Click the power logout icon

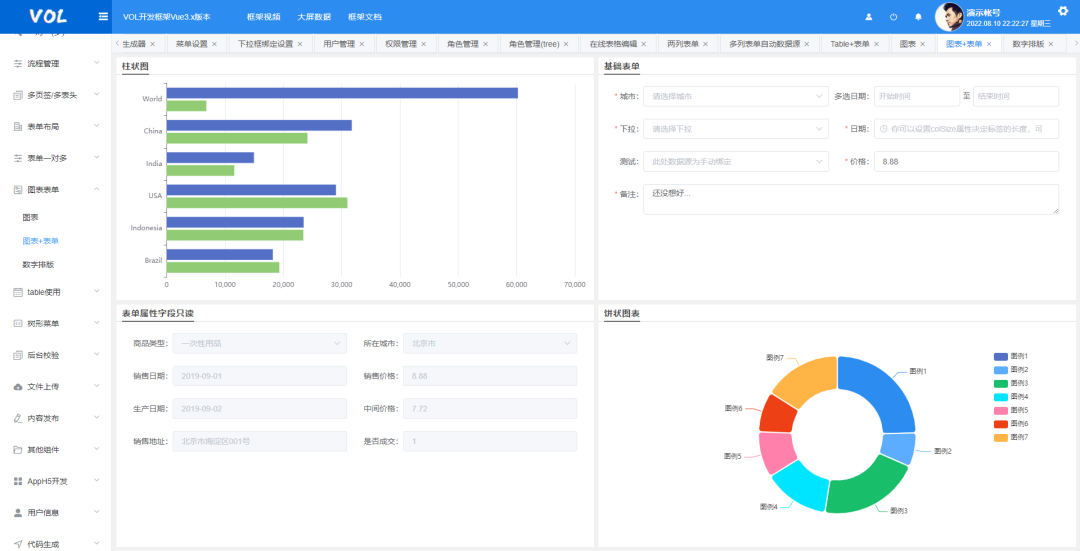pyautogui.click(x=893, y=17)
